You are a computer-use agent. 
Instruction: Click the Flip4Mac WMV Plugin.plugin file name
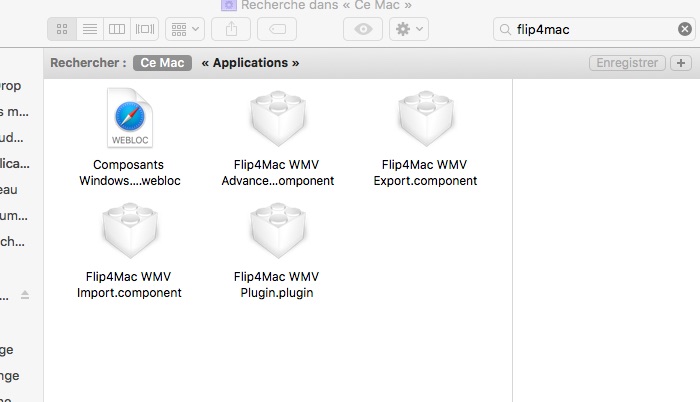point(277,285)
